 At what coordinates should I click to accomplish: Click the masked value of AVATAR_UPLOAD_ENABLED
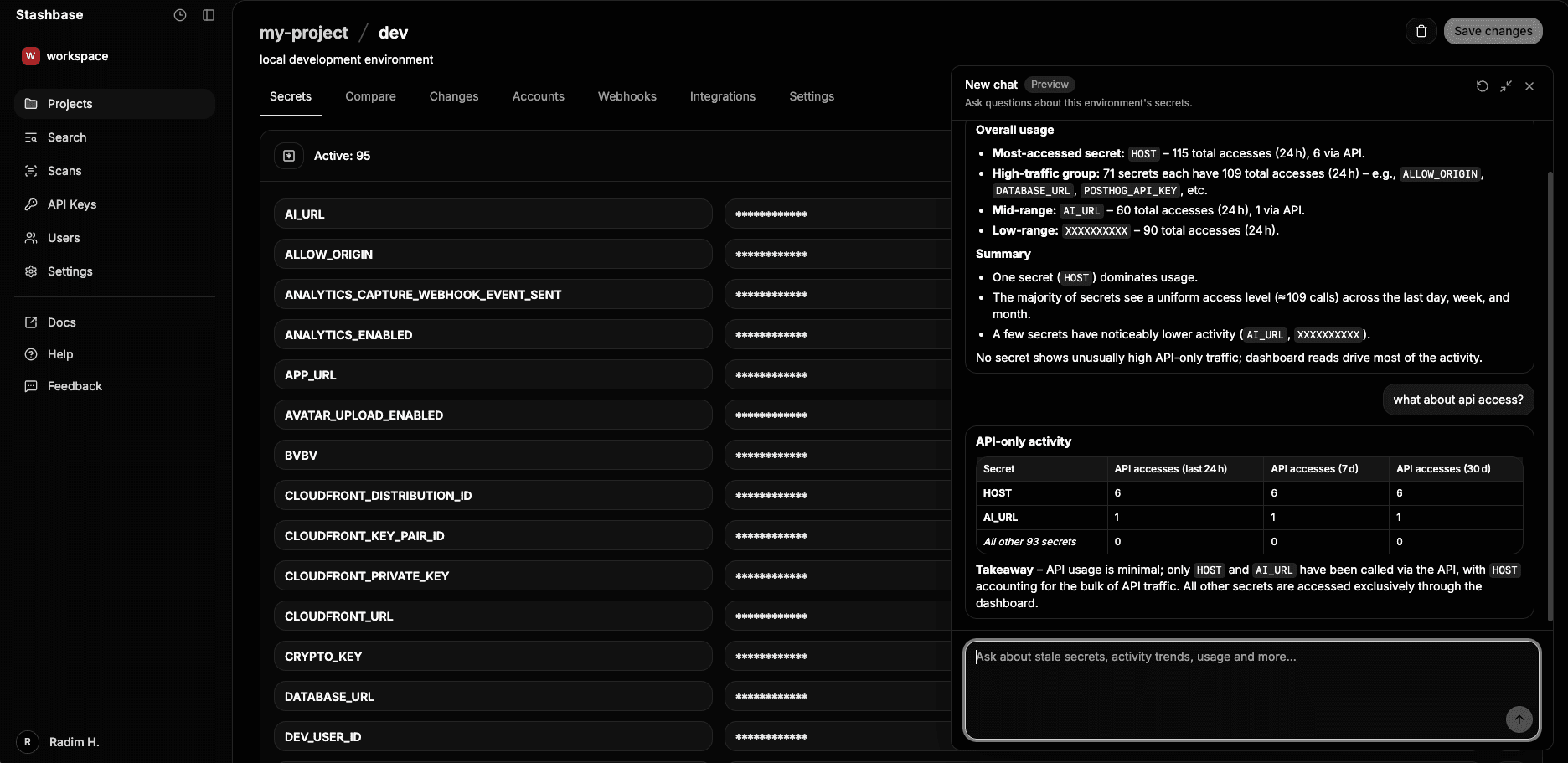pyautogui.click(x=838, y=415)
